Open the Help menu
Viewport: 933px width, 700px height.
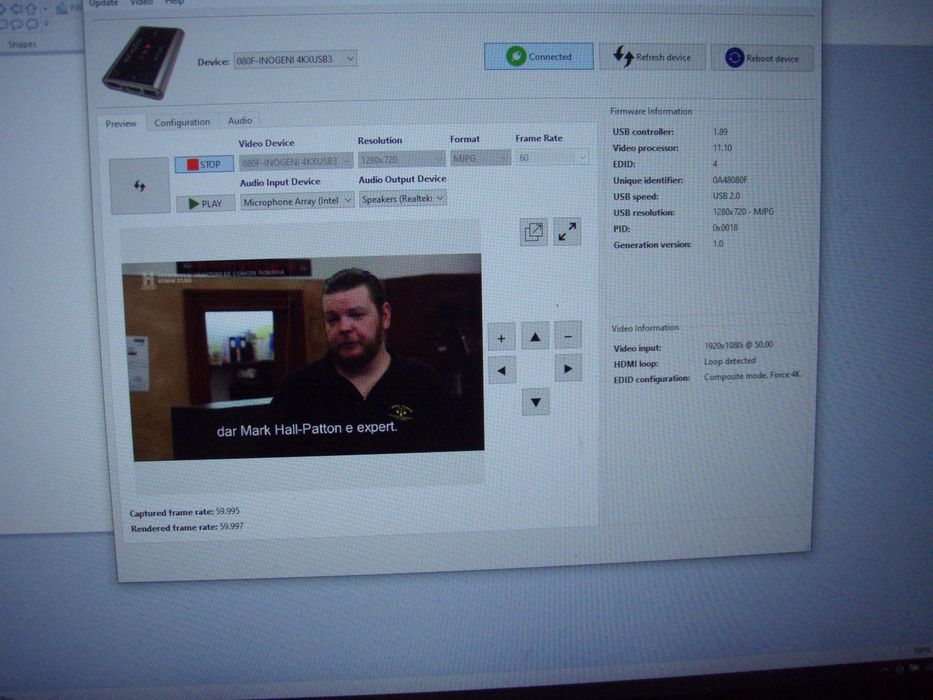pyautogui.click(x=174, y=3)
